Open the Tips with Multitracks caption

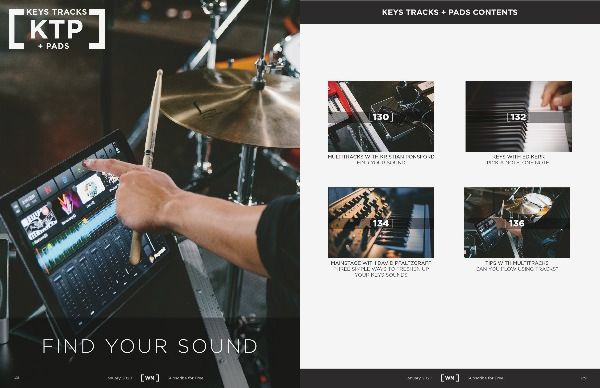tap(517, 266)
